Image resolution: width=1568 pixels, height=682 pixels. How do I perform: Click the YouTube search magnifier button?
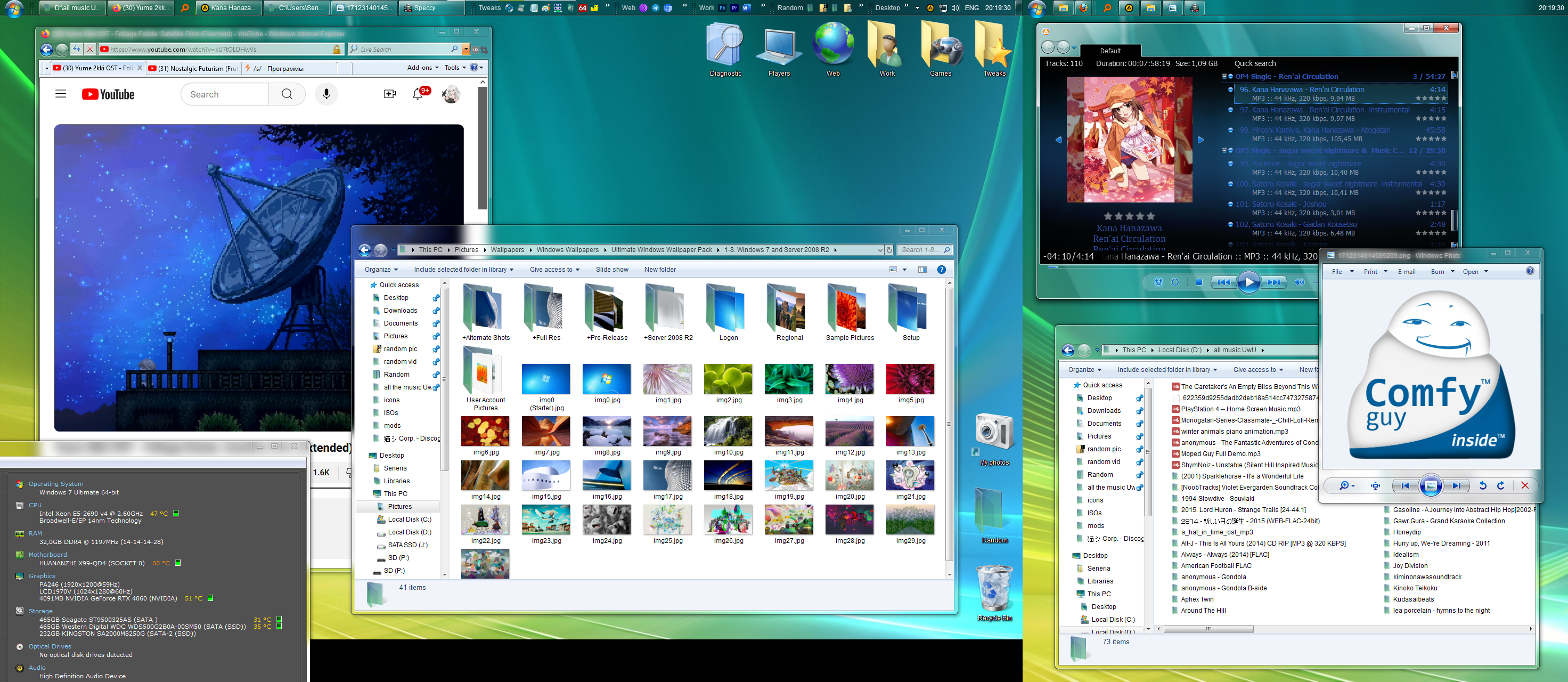(x=287, y=94)
